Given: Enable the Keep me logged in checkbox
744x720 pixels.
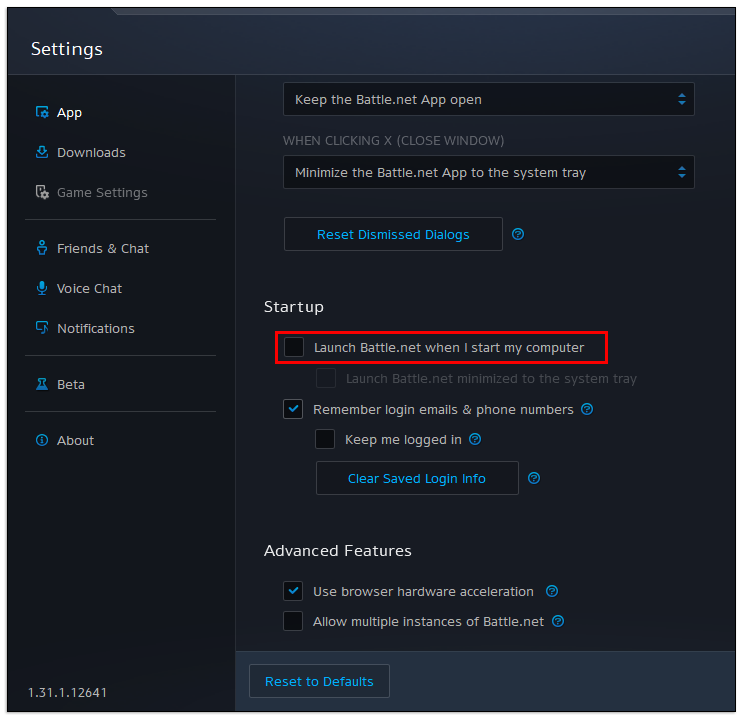Looking at the screenshot, I should (325, 439).
